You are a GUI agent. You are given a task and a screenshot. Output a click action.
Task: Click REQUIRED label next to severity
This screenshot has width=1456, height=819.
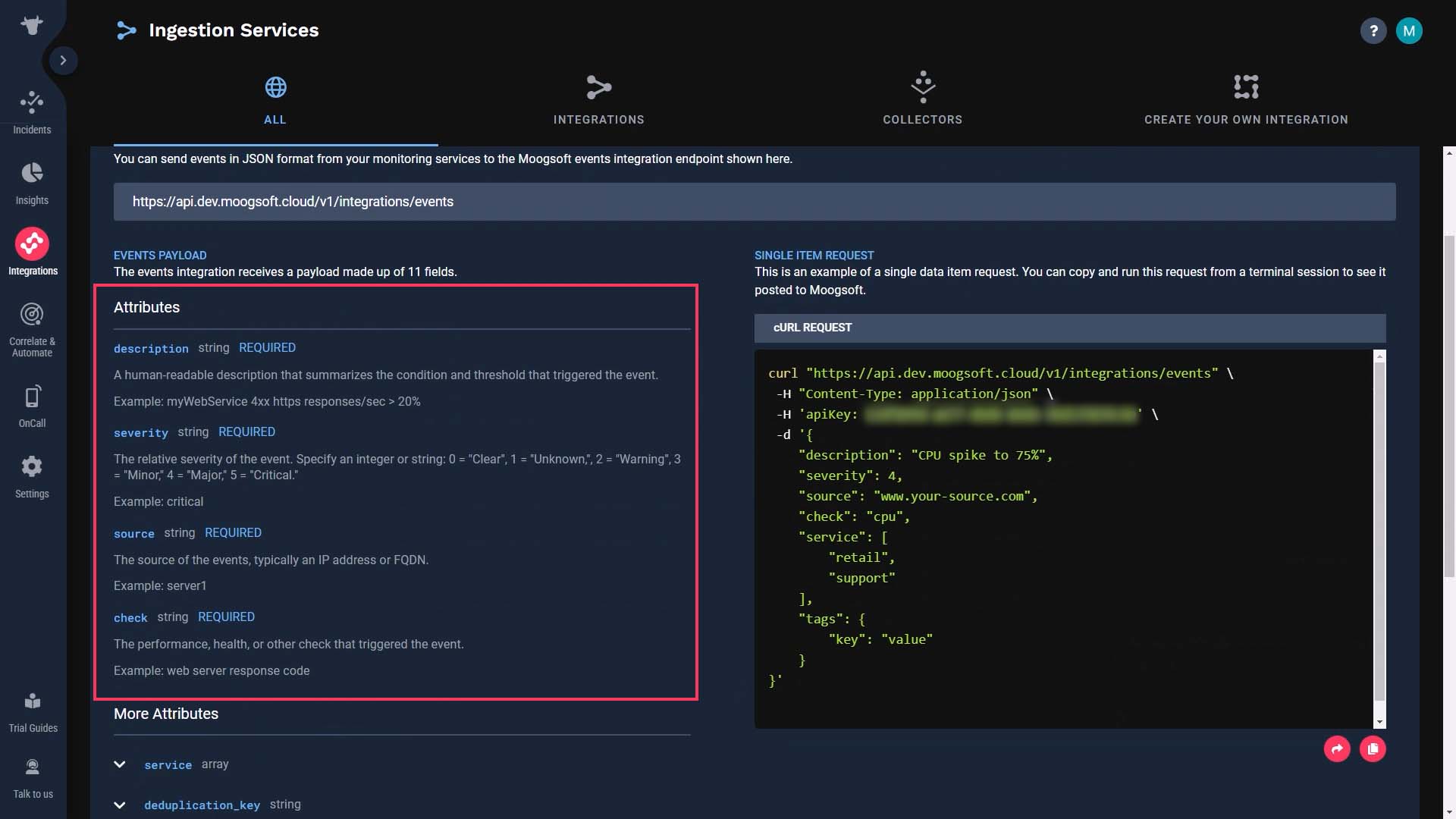pyautogui.click(x=246, y=432)
